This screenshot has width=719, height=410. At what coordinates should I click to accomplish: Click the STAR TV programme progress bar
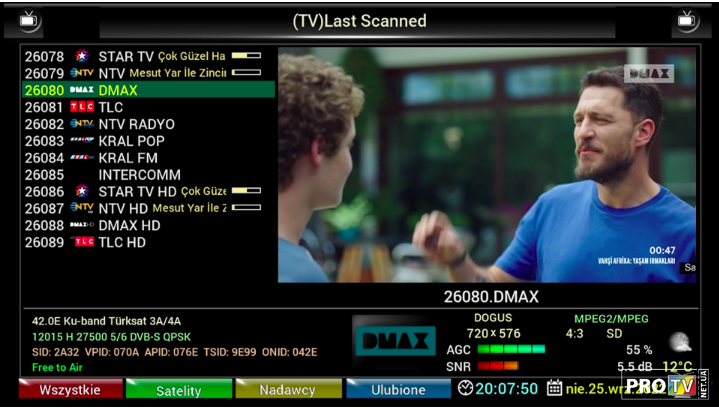(x=246, y=56)
